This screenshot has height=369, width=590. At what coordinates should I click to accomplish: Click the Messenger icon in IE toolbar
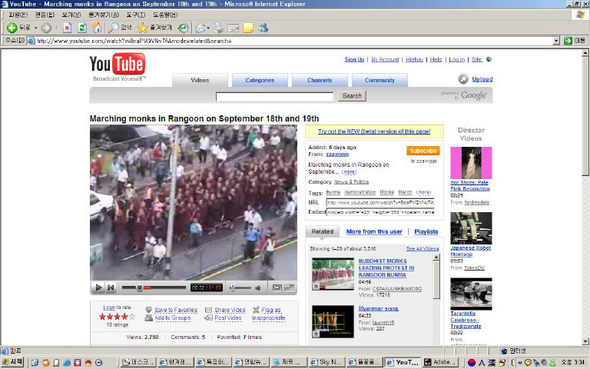coord(263,27)
